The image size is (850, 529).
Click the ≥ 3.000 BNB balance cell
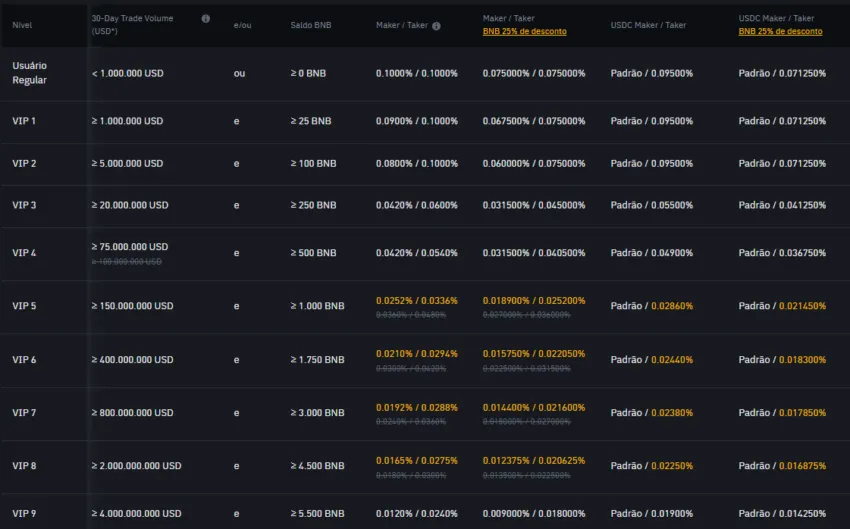coord(317,412)
